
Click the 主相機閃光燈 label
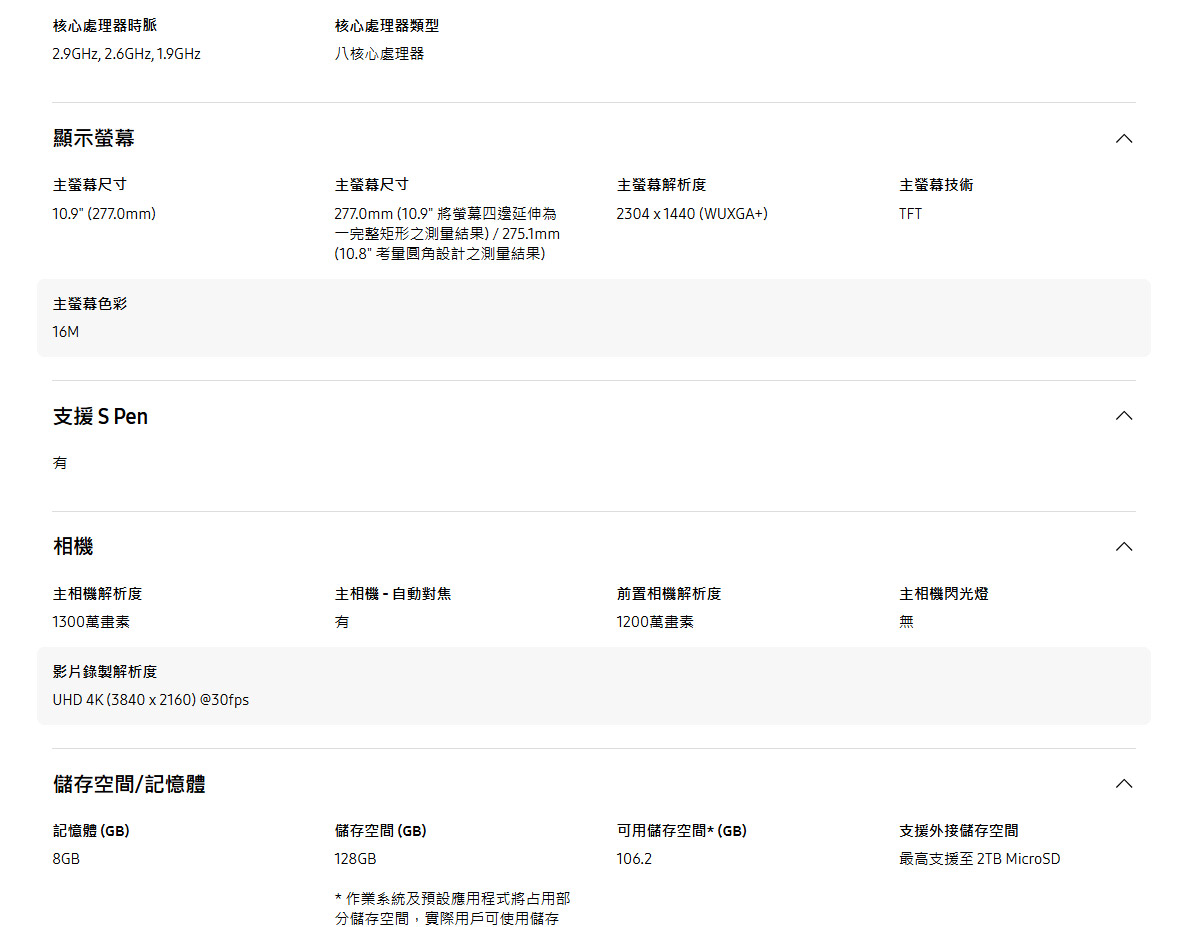943,594
